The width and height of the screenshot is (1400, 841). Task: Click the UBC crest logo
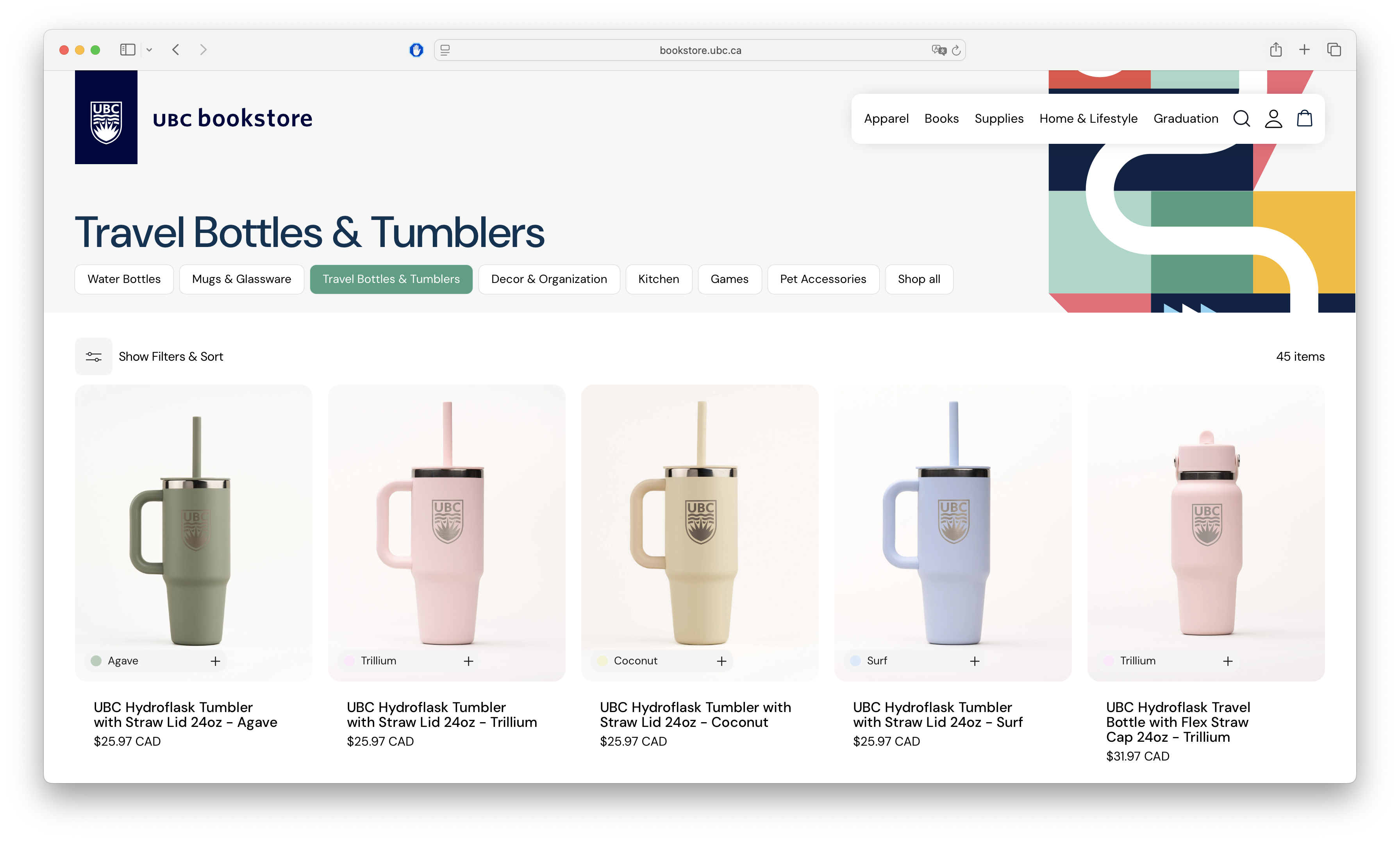coord(106,117)
